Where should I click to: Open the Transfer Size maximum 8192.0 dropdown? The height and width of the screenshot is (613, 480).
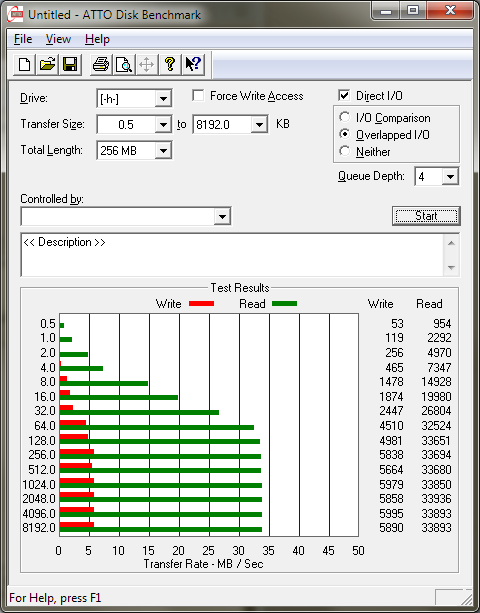(259, 125)
